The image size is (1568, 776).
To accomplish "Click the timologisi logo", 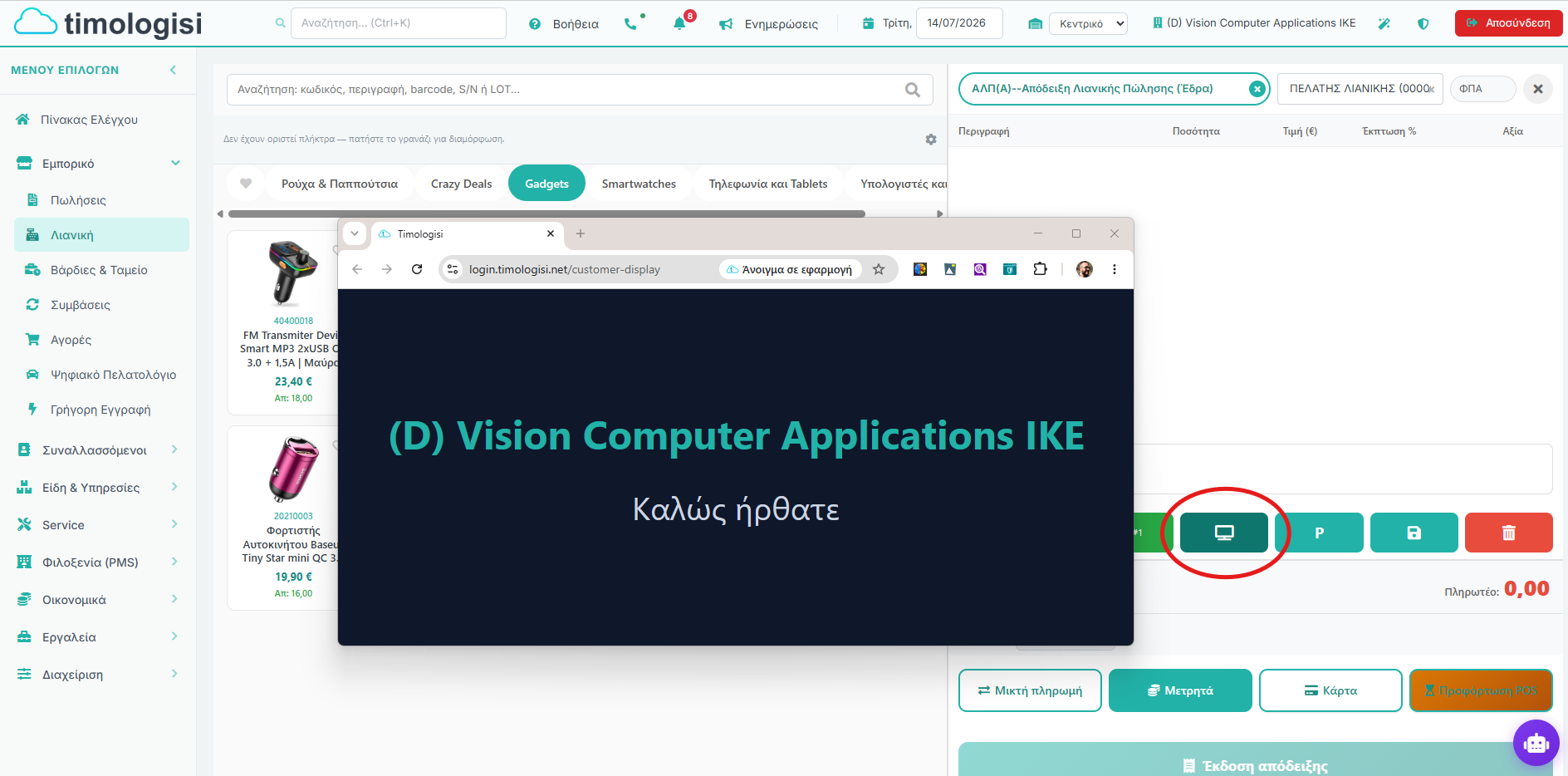I will [x=108, y=23].
